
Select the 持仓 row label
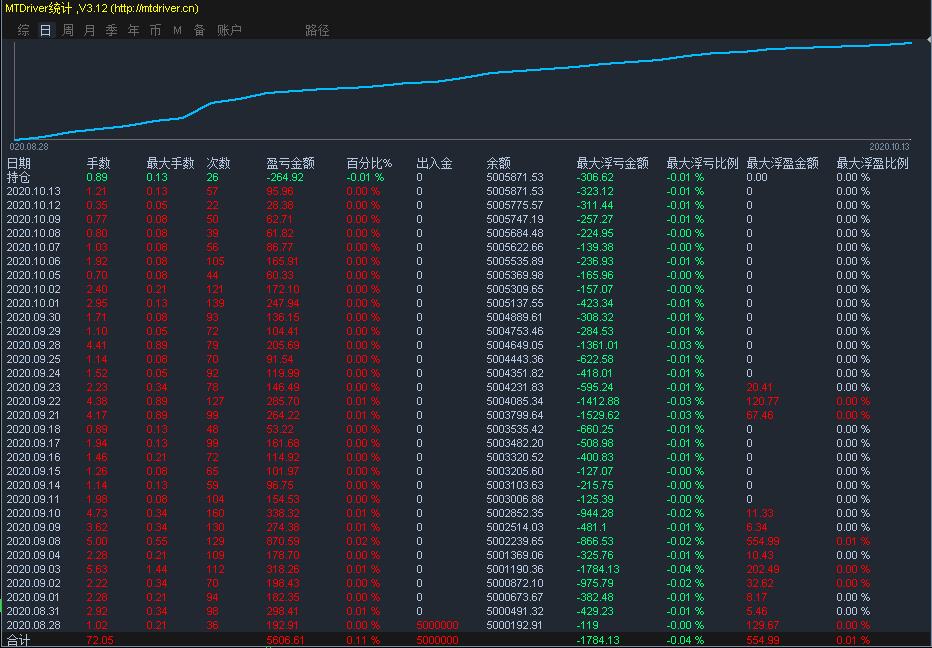point(18,177)
